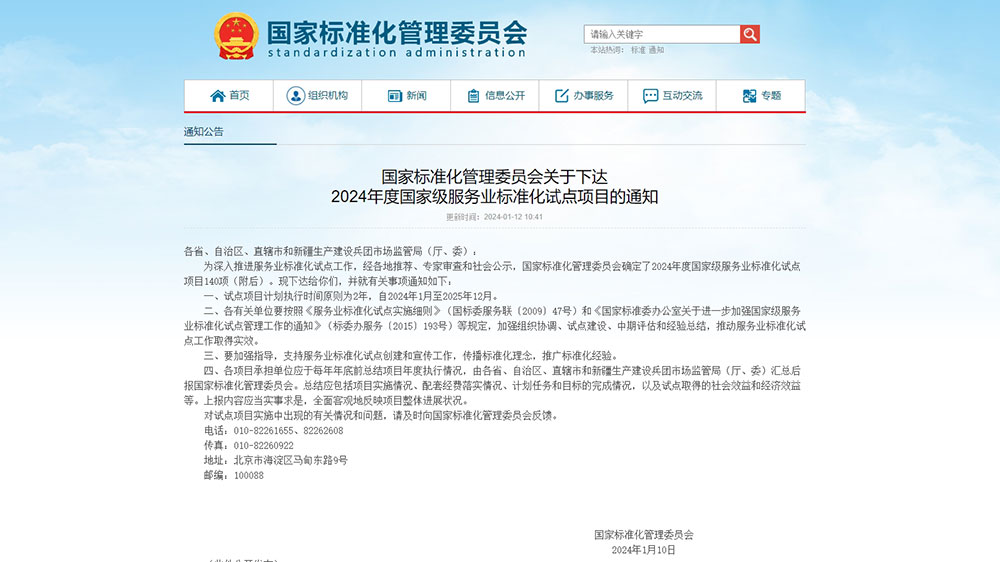Click the 组织机构 person icon
Viewport: 1000px width, 562px height.
(295, 96)
